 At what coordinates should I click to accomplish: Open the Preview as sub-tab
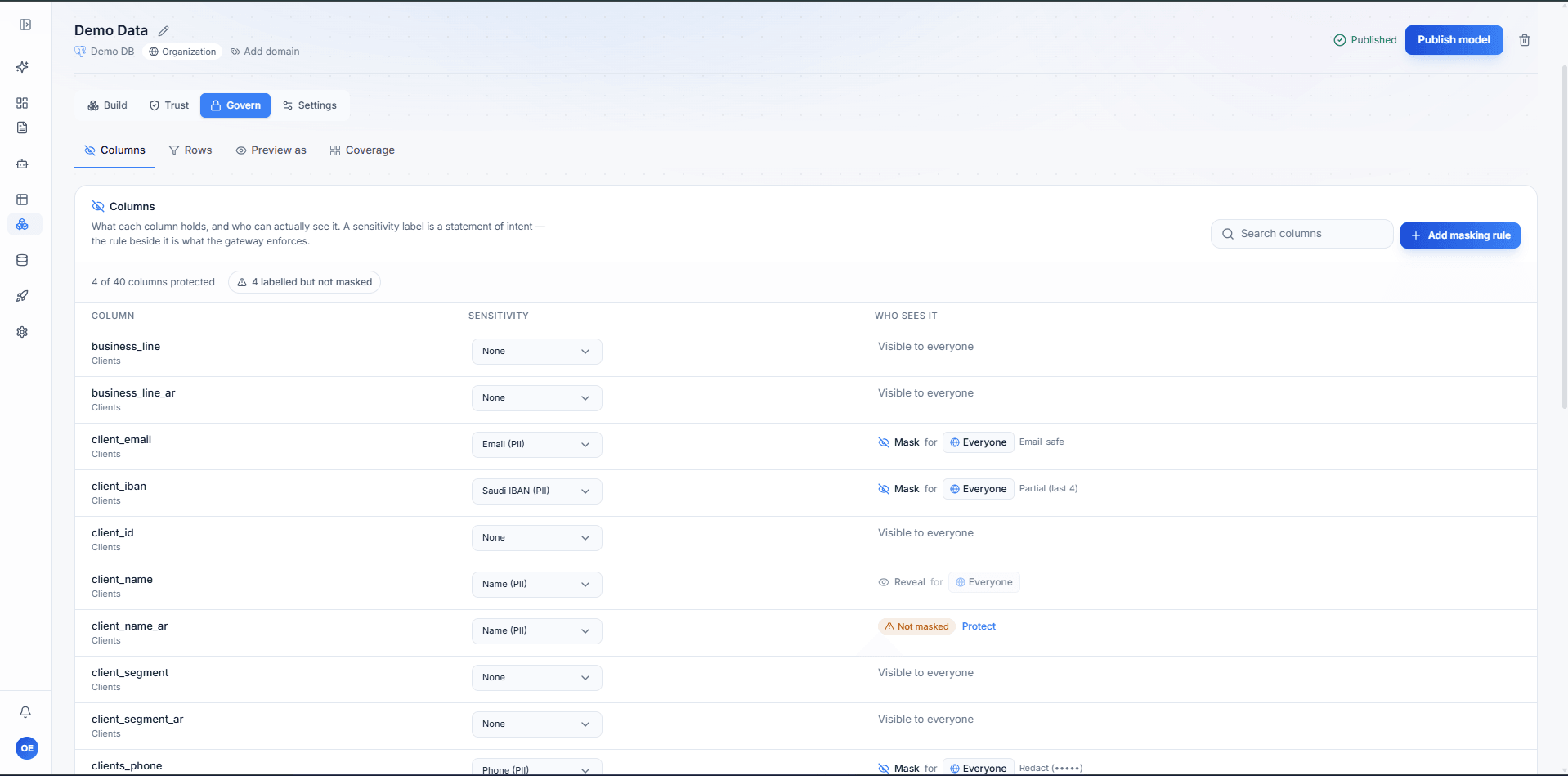click(271, 150)
